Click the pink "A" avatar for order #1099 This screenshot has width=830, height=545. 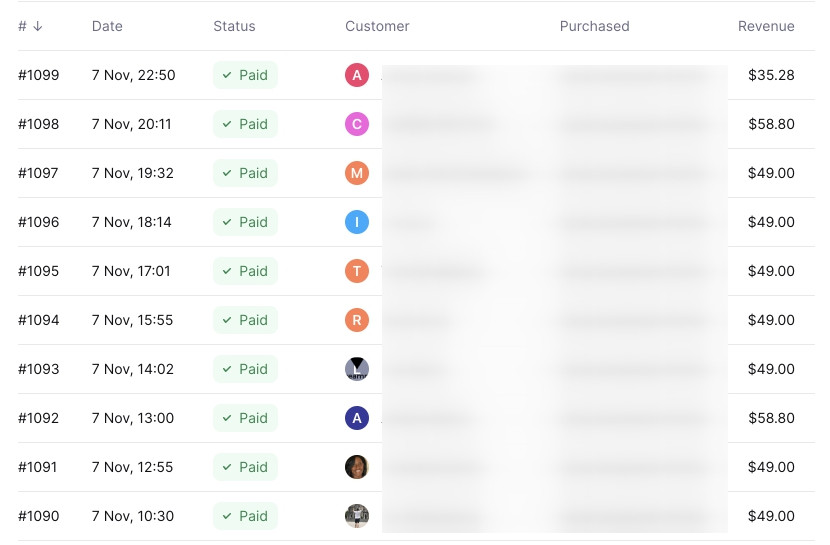357,75
